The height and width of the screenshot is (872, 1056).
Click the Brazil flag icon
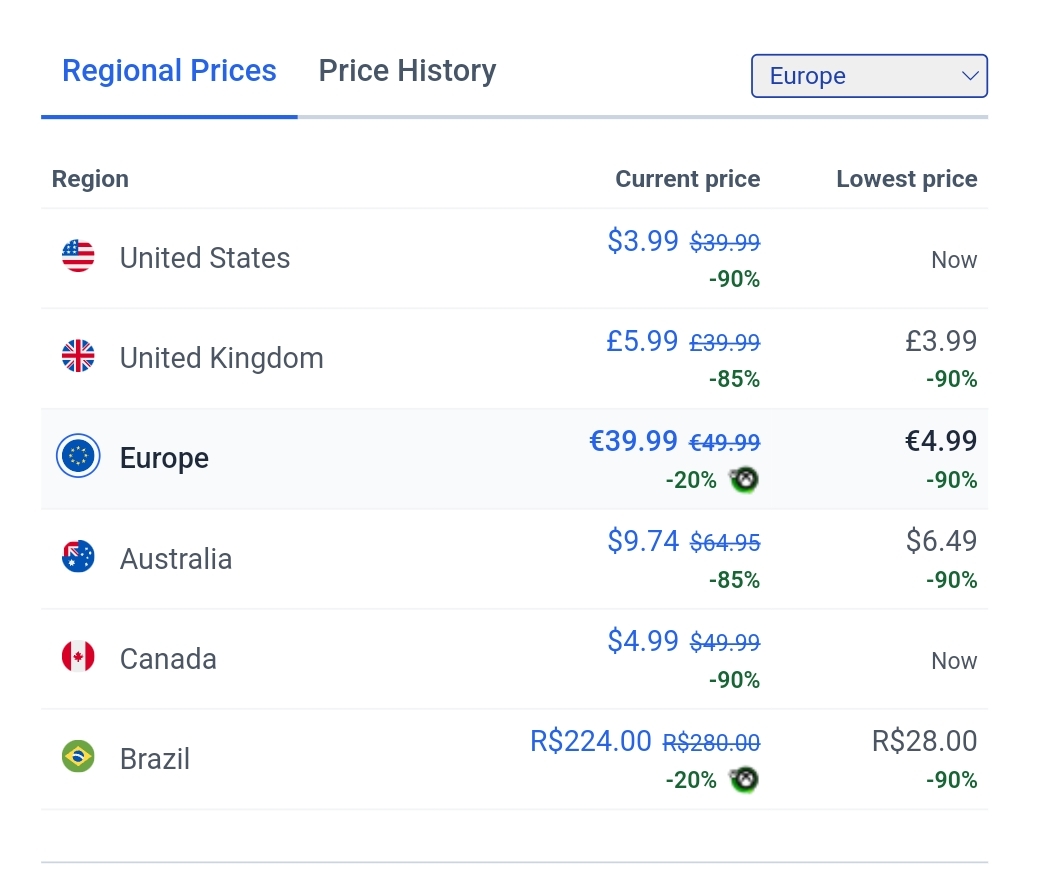tap(78, 757)
